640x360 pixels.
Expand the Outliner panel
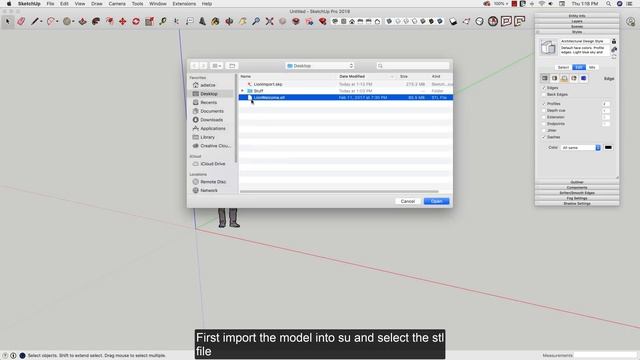(x=577, y=182)
